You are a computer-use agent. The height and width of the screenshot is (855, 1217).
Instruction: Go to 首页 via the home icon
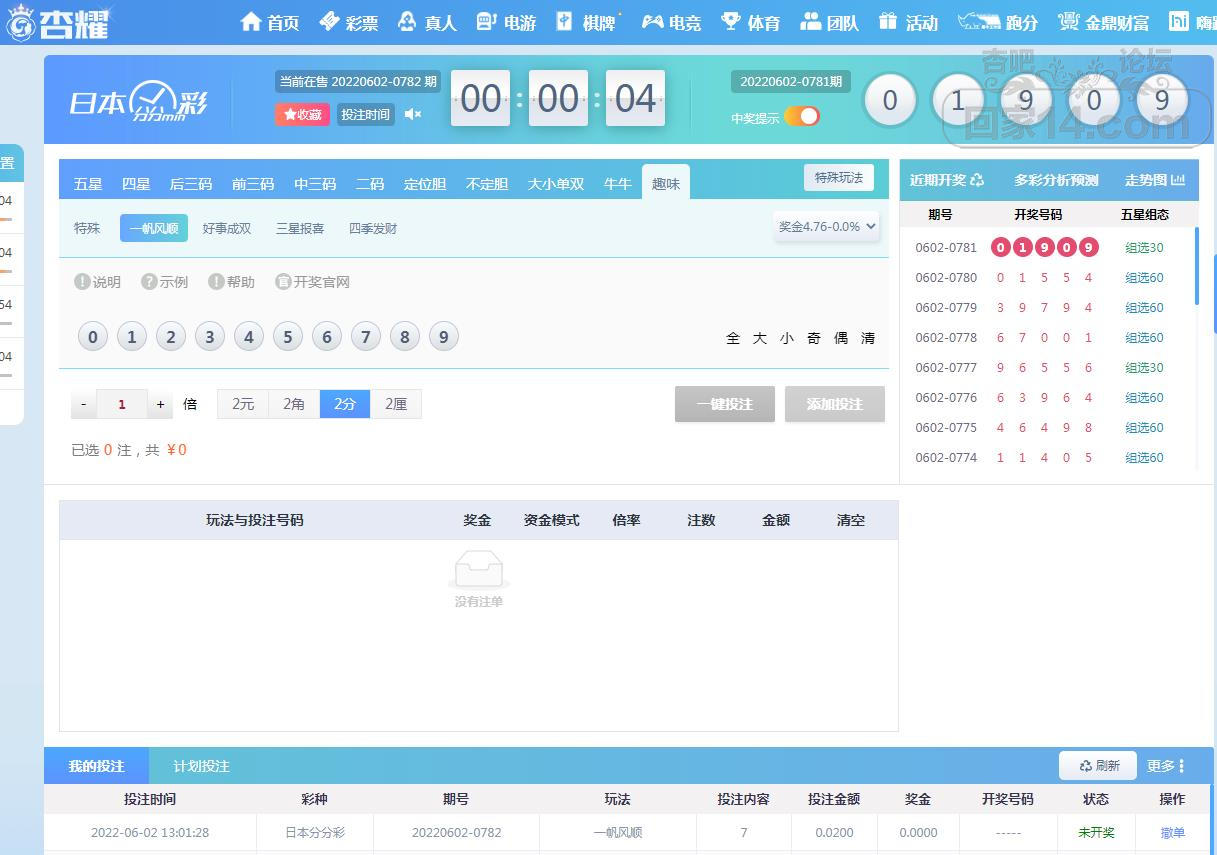251,22
